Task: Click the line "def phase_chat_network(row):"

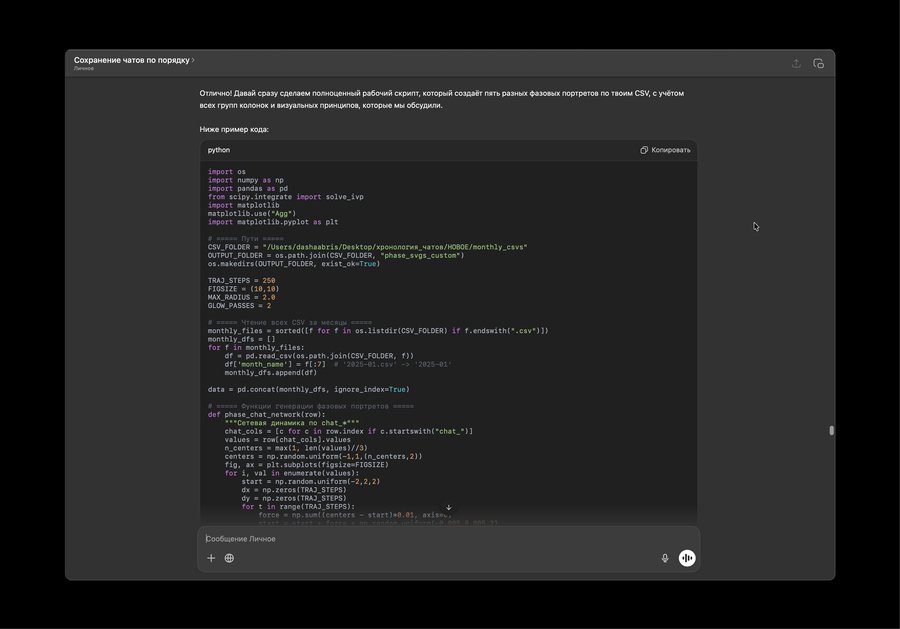Action: click(266, 414)
